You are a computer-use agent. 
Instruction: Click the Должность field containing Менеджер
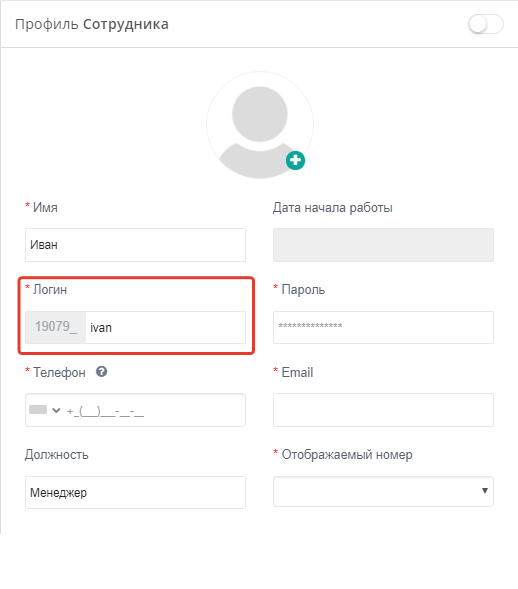coord(135,492)
